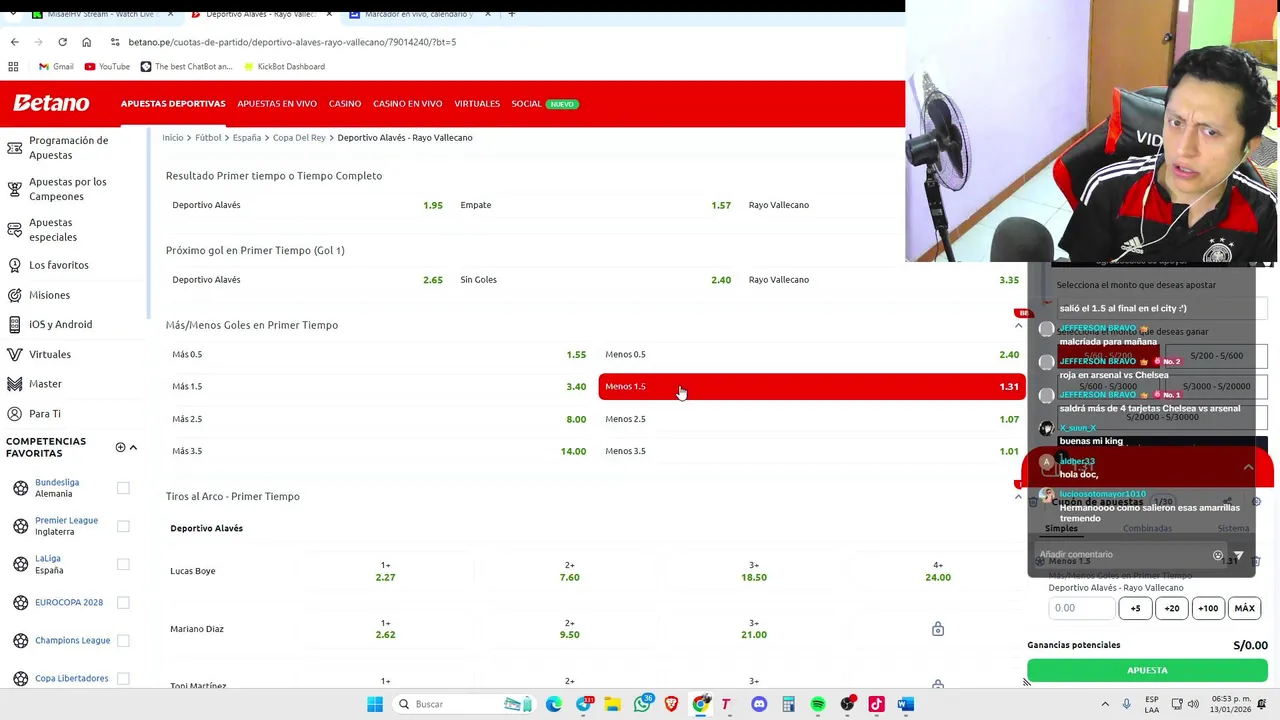
Task: Open the Gmail bookmark
Action: point(56,66)
